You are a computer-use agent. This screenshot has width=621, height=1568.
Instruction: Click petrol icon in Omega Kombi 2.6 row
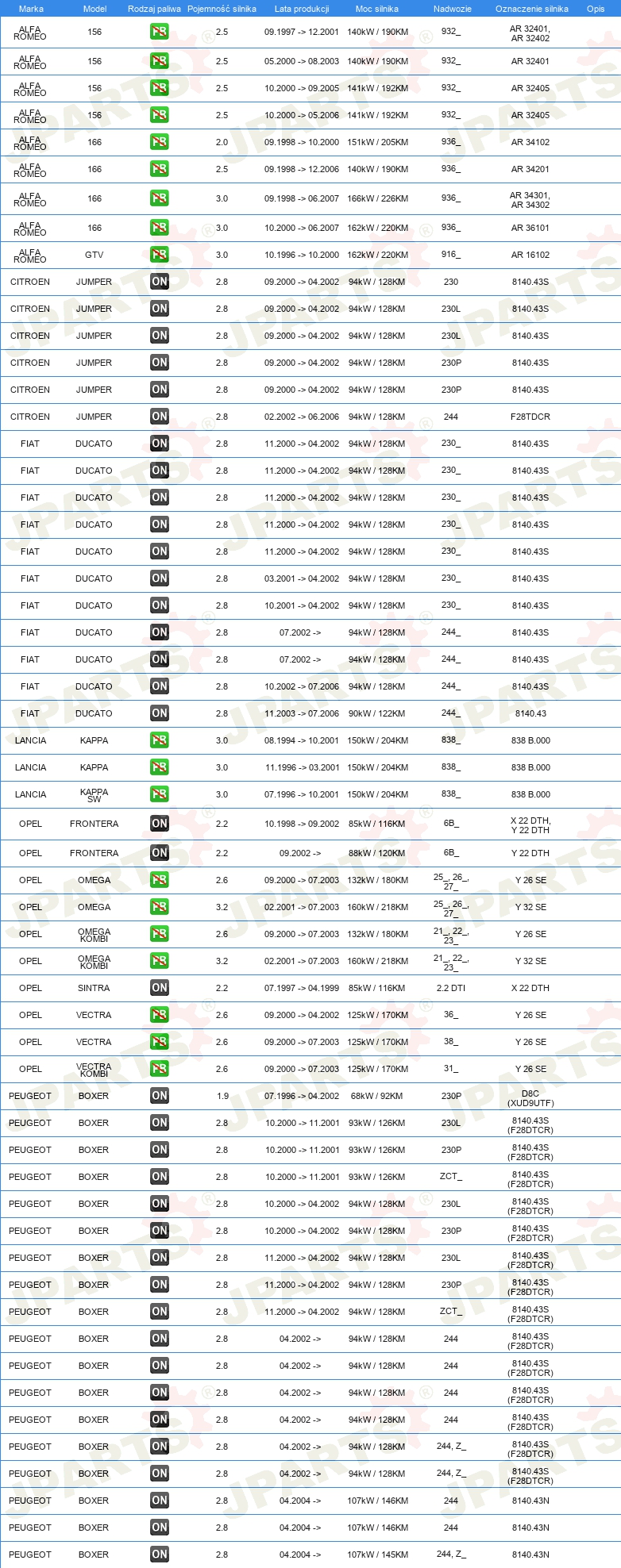[160, 934]
